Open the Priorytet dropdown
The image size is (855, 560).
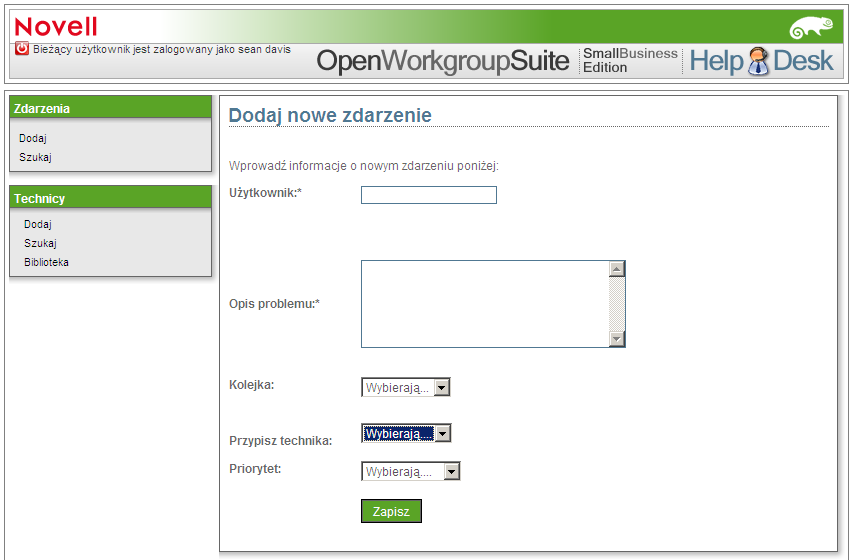tap(411, 472)
